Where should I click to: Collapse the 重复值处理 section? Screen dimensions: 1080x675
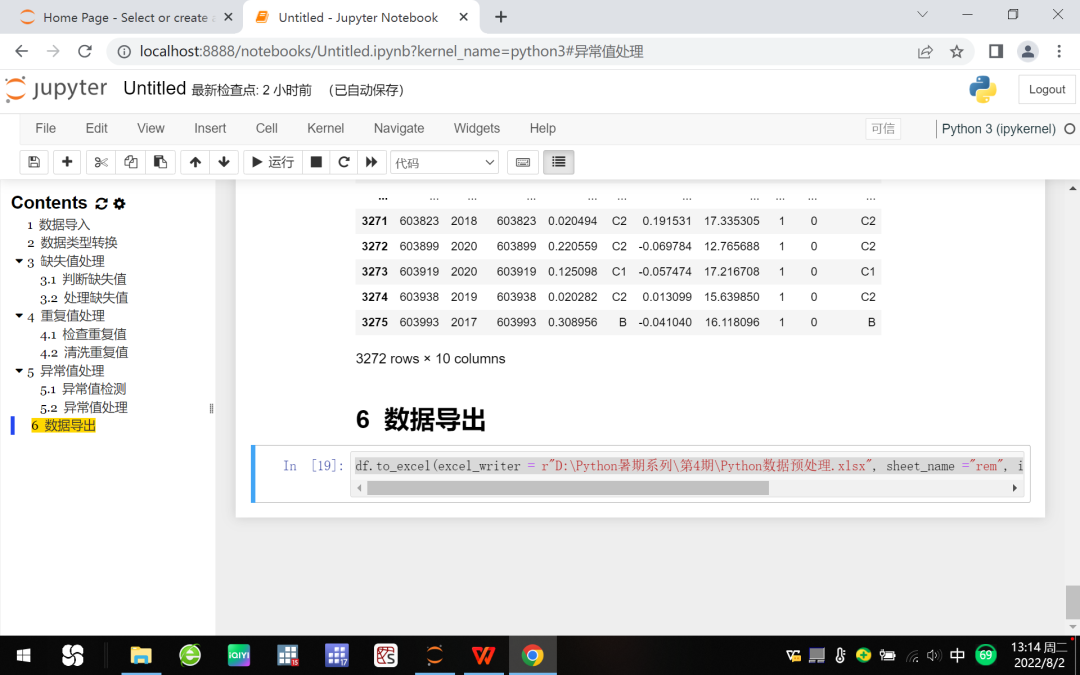19,315
